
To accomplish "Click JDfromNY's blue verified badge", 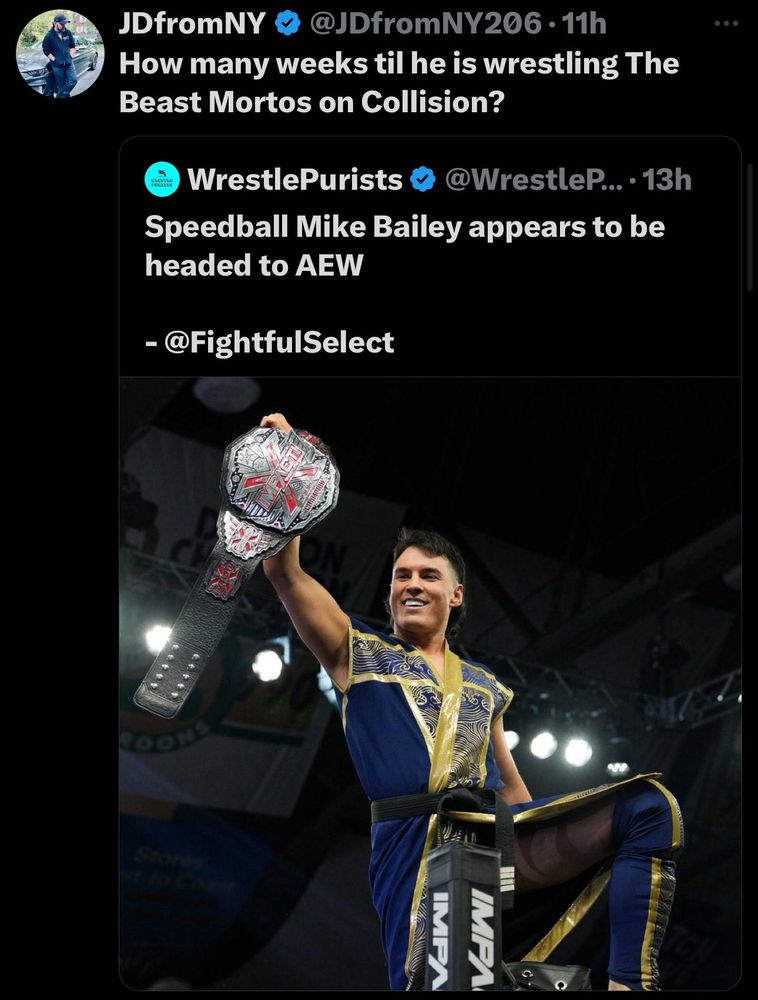I will (288, 24).
